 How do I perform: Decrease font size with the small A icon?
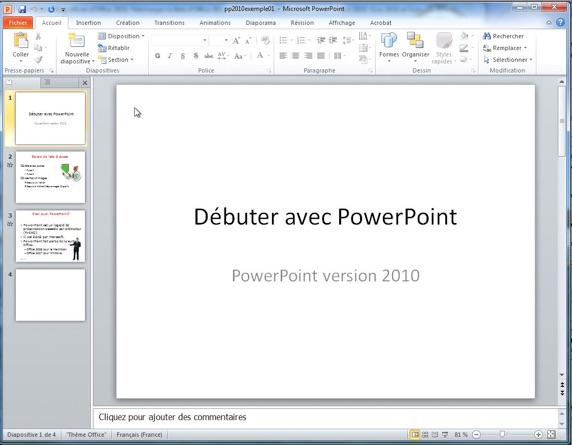pos(248,40)
